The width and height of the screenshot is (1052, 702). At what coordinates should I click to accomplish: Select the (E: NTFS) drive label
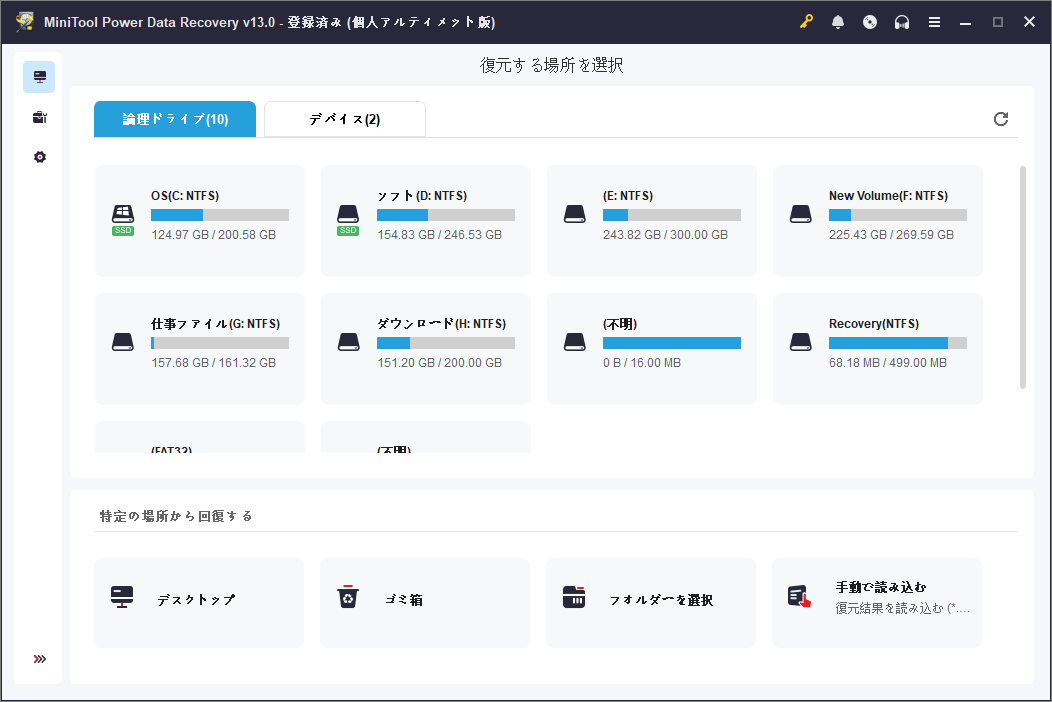point(628,196)
